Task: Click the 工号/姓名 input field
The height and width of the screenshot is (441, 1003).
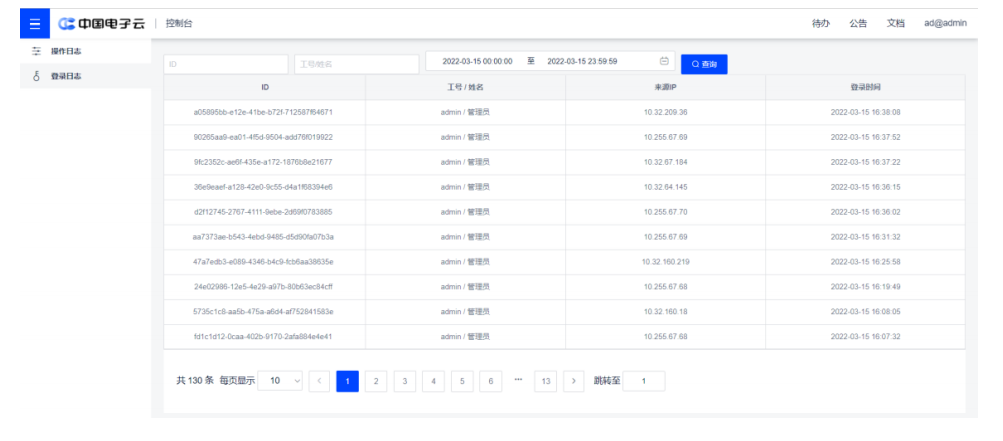Action: pyautogui.click(x=356, y=64)
